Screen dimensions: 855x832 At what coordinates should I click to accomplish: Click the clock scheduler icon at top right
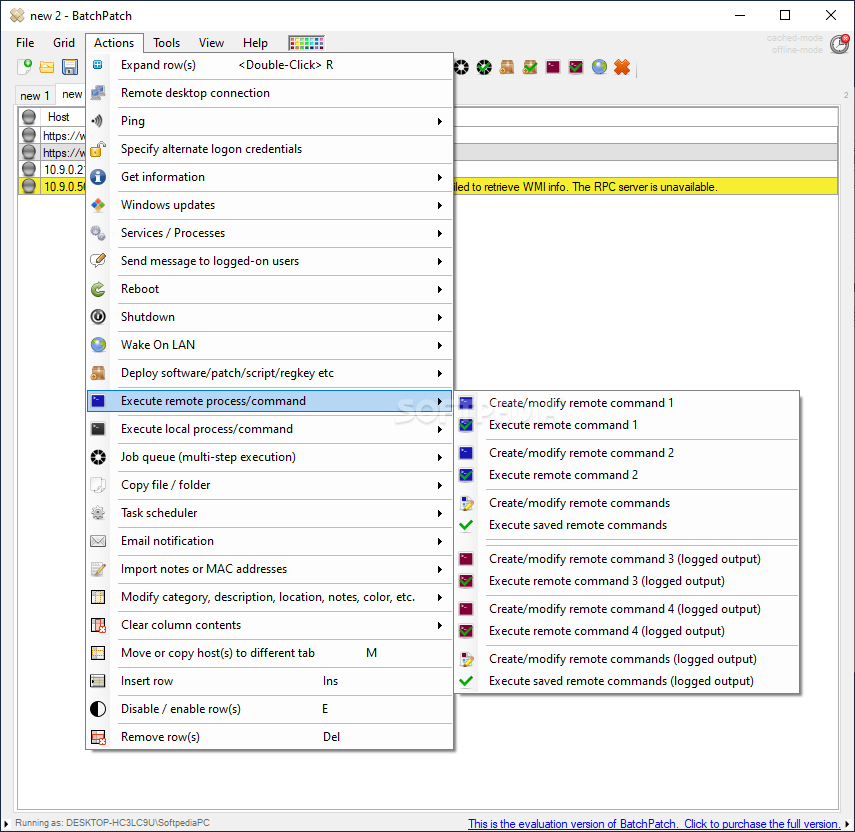coord(839,44)
